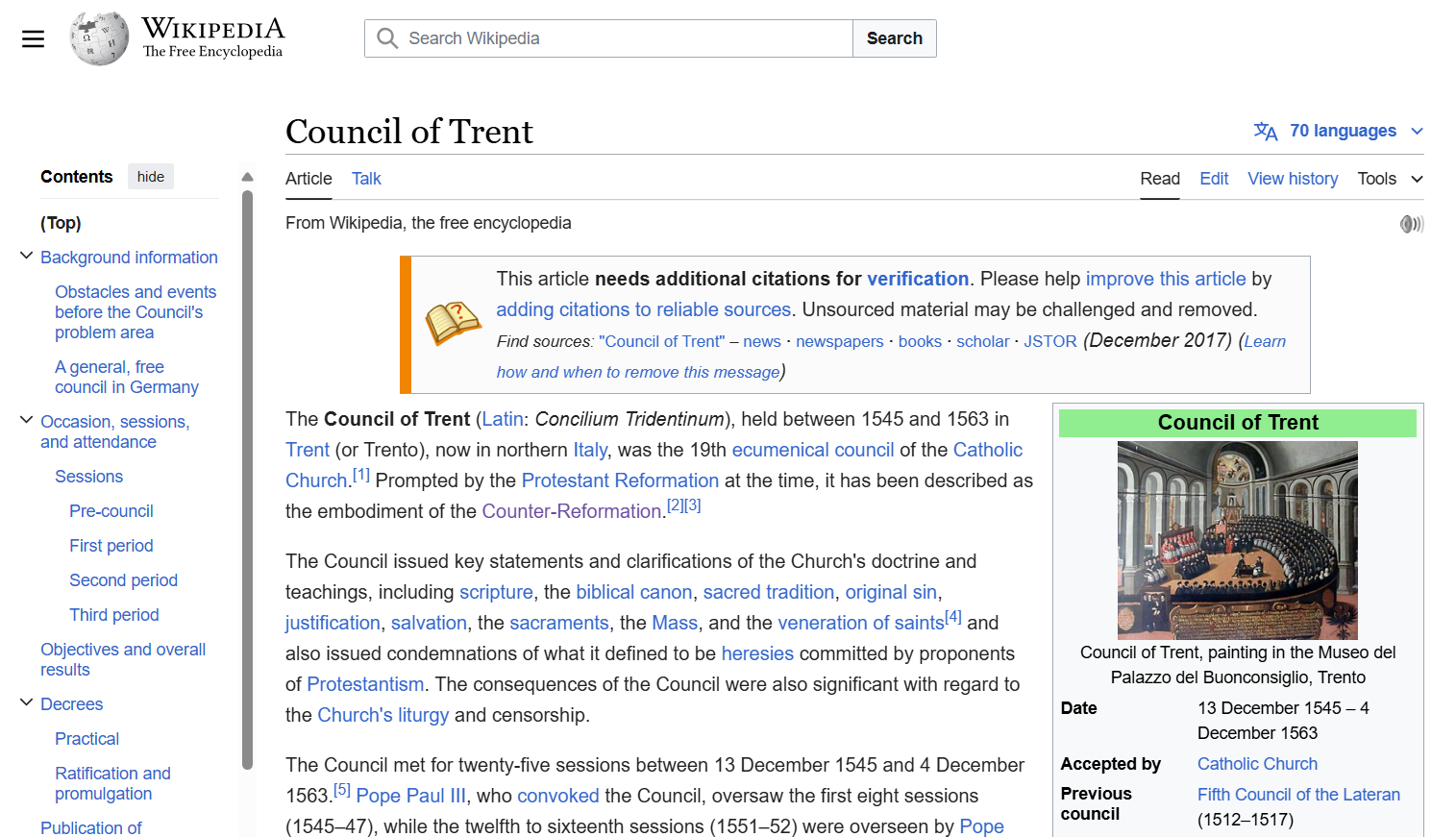Switch to the Article tab
1456x837 pixels.
click(308, 179)
